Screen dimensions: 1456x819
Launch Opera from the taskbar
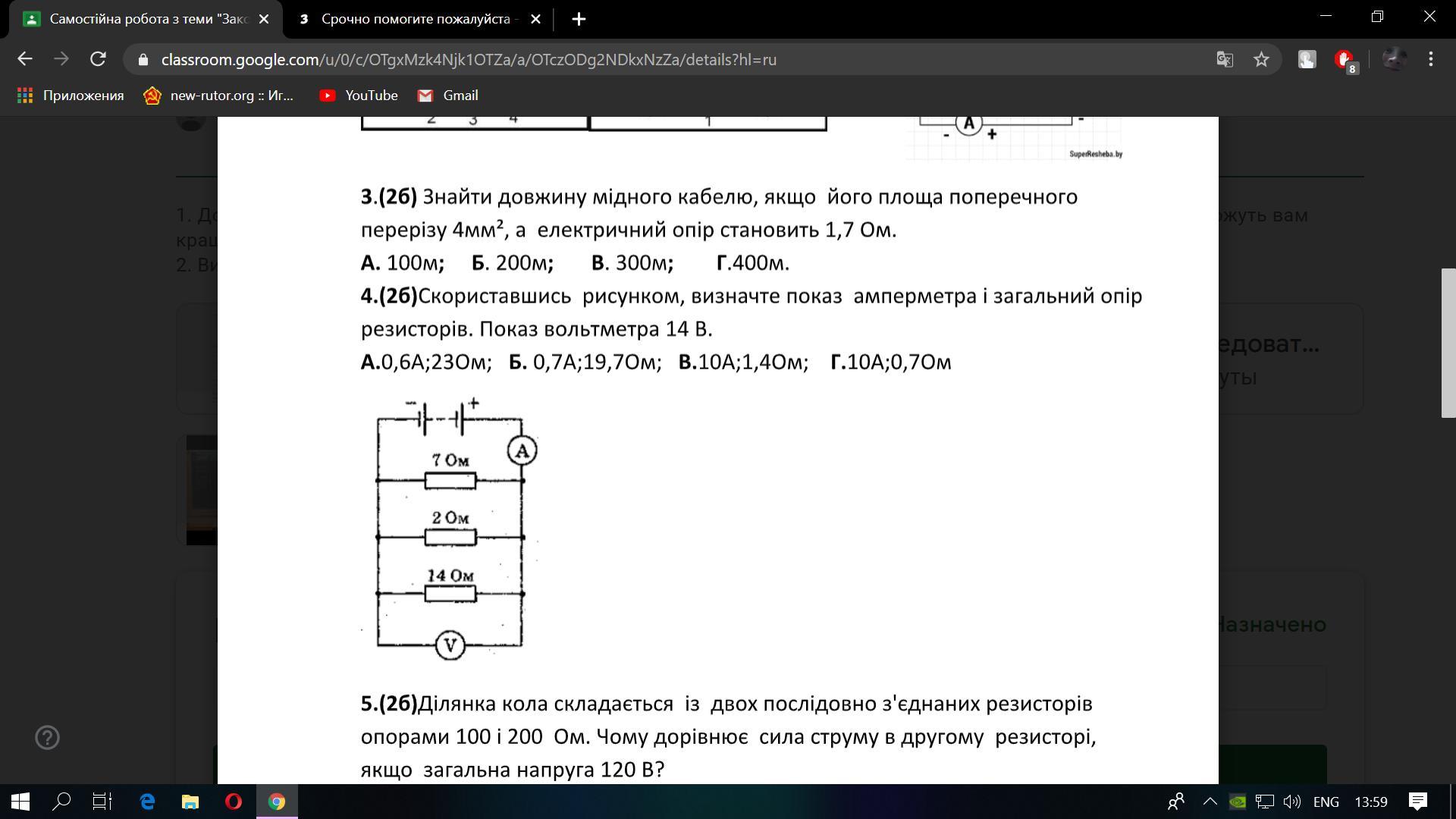[x=234, y=802]
